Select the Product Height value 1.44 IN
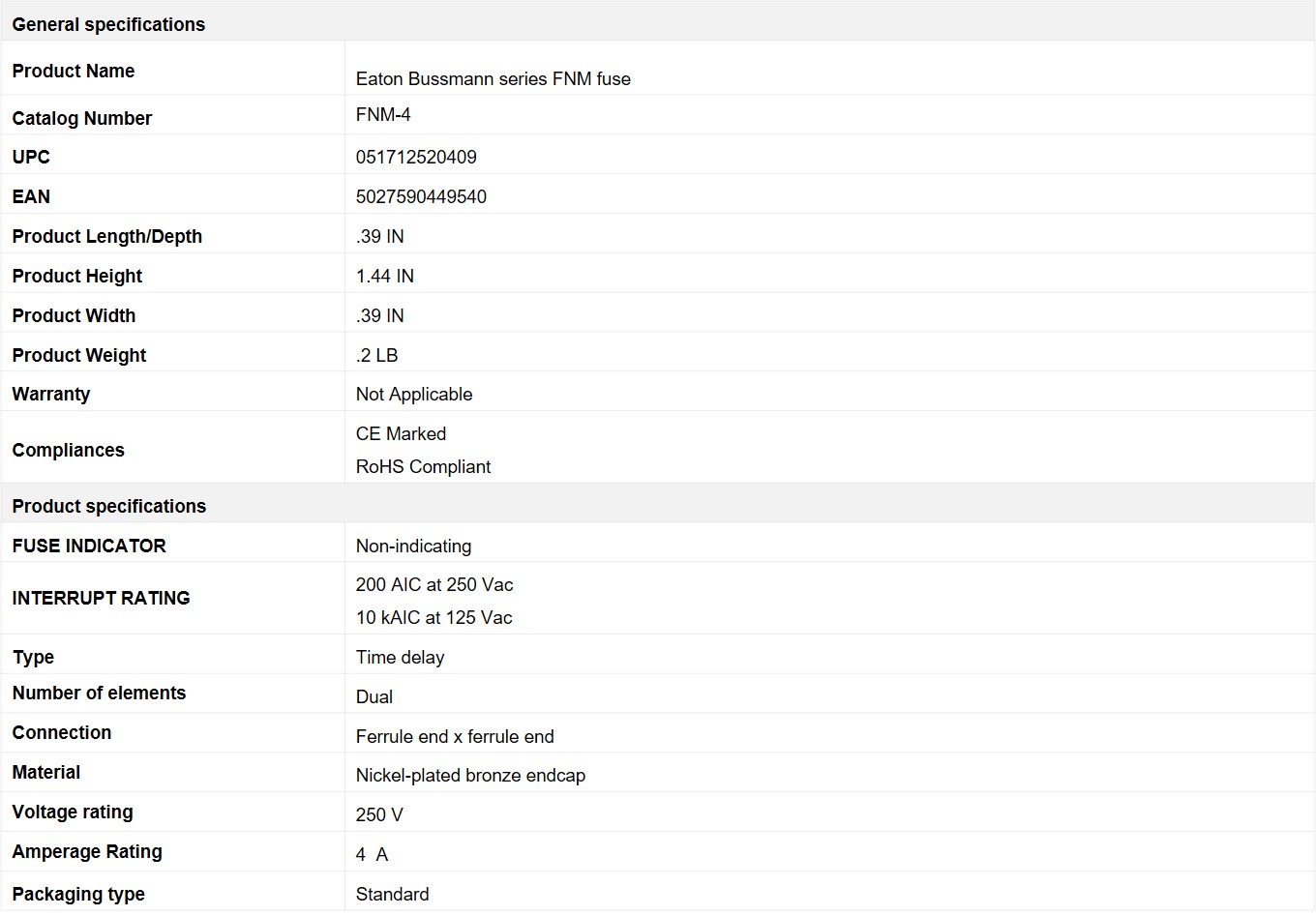This screenshot has width=1316, height=916. (384, 277)
